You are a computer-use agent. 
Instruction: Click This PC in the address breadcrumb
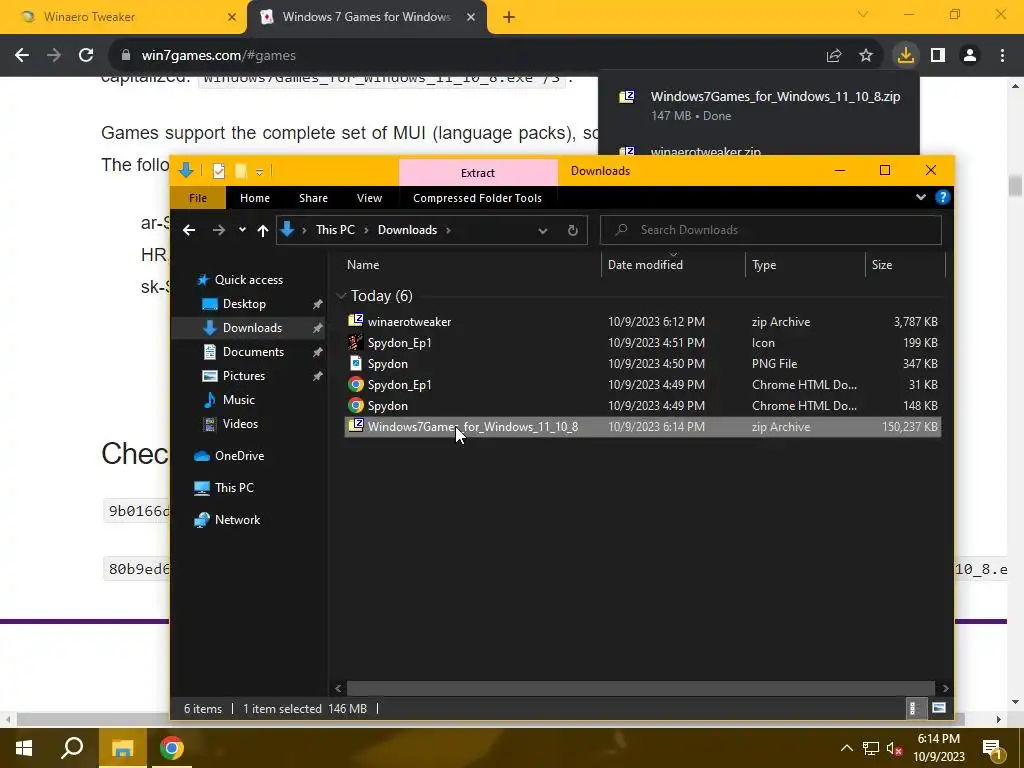point(335,230)
